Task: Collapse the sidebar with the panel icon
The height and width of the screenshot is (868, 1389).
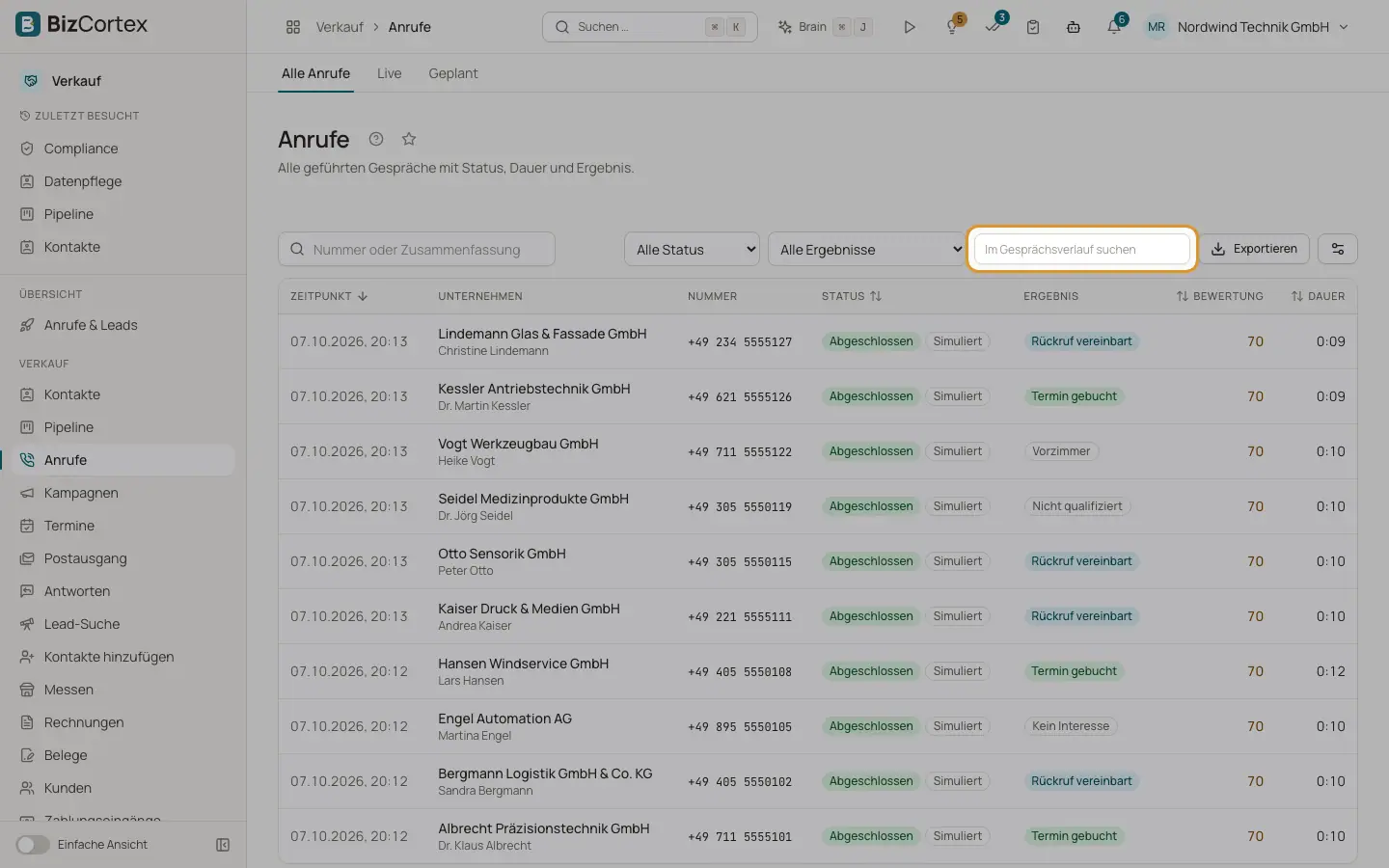Action: point(223,845)
